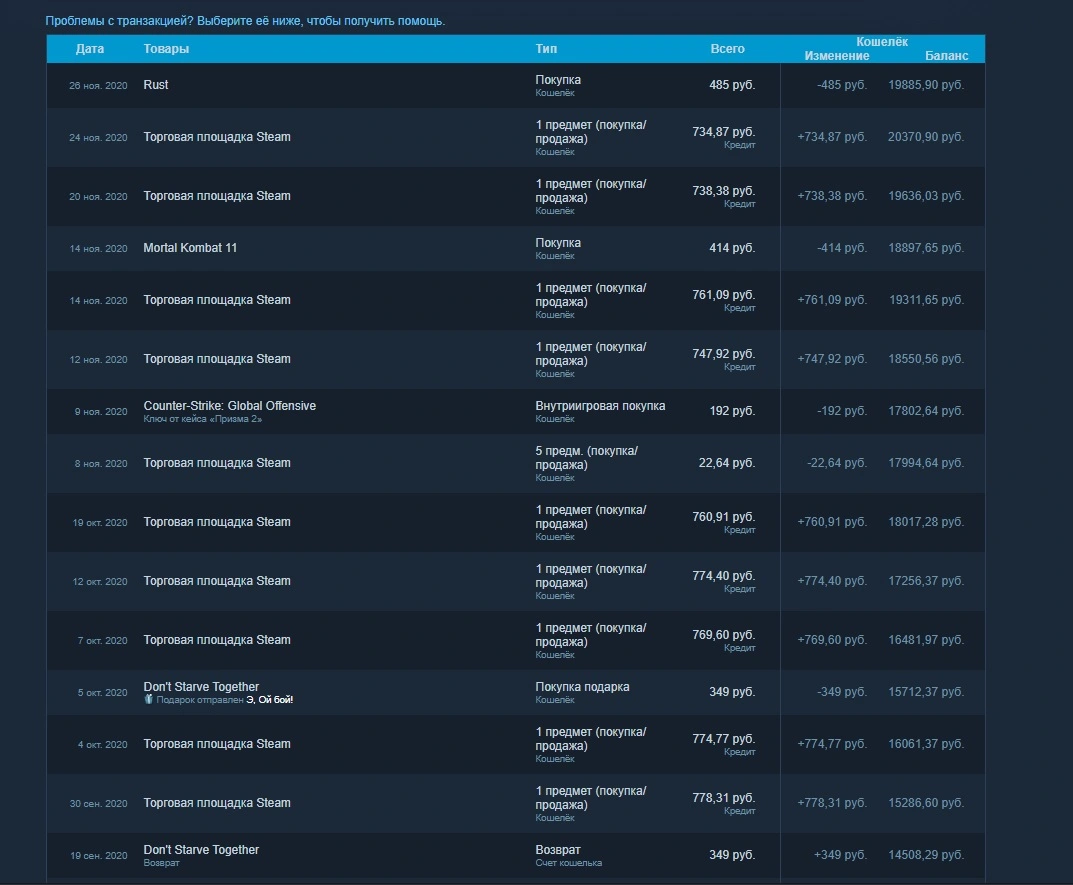Click the subtitle 'Ключ от кейса «Призма 2»'
Viewport: 1073px width, 885px height.
203,419
